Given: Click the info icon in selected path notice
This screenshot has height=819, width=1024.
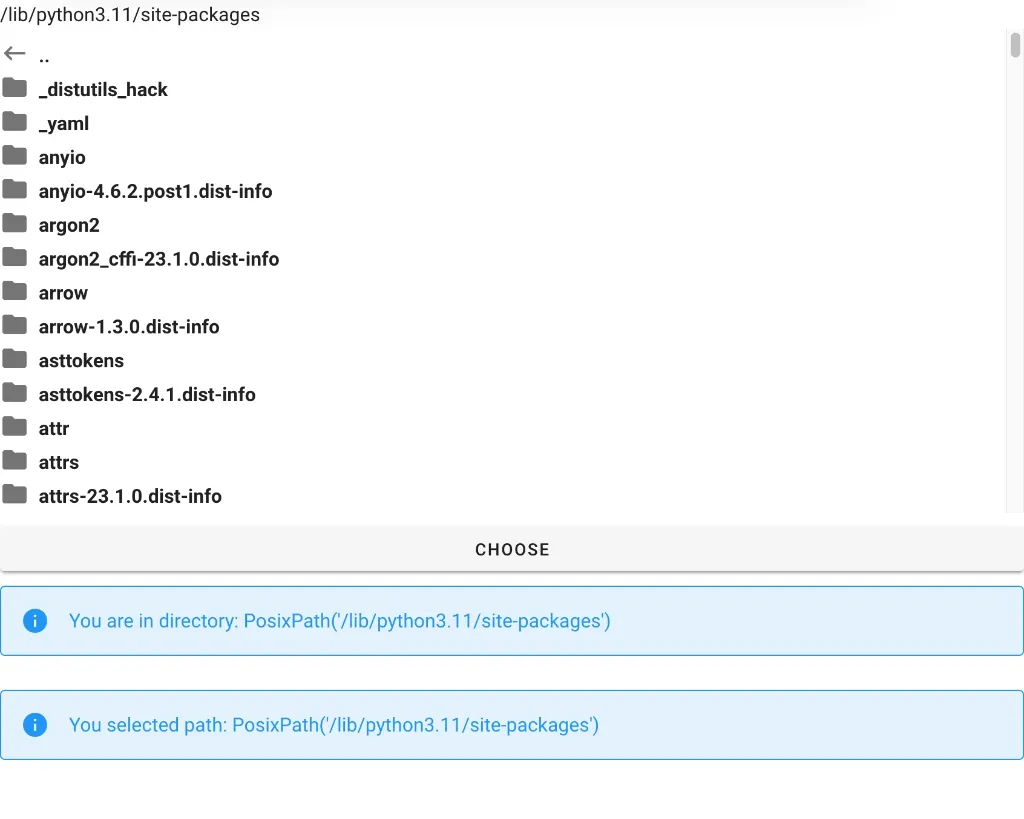Looking at the screenshot, I should [35, 725].
